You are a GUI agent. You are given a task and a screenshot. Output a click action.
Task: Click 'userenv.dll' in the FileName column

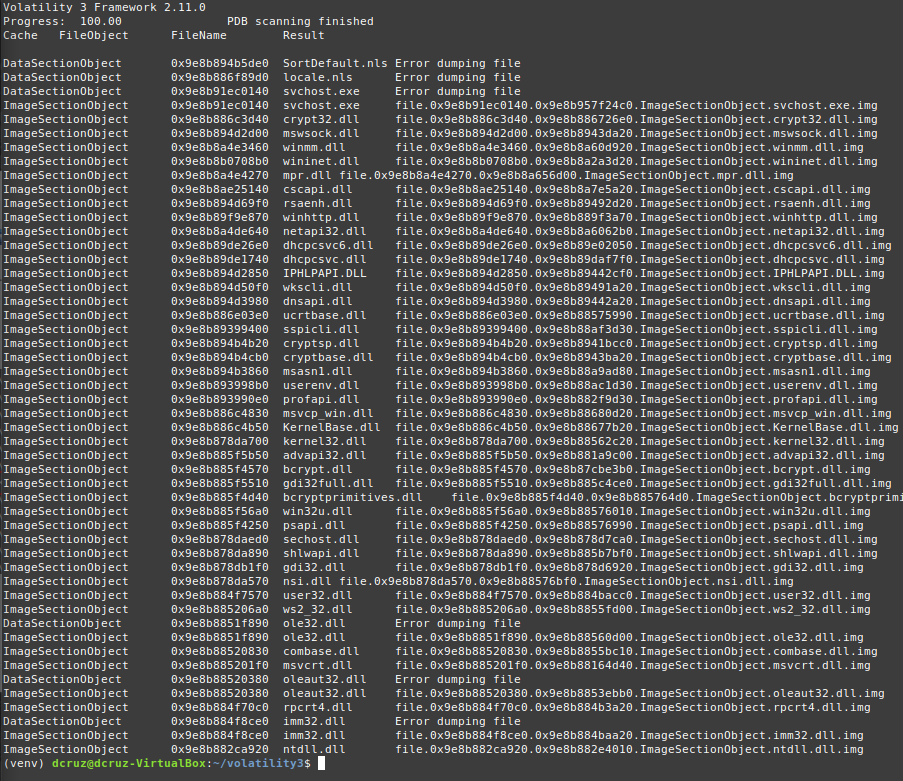[321, 385]
